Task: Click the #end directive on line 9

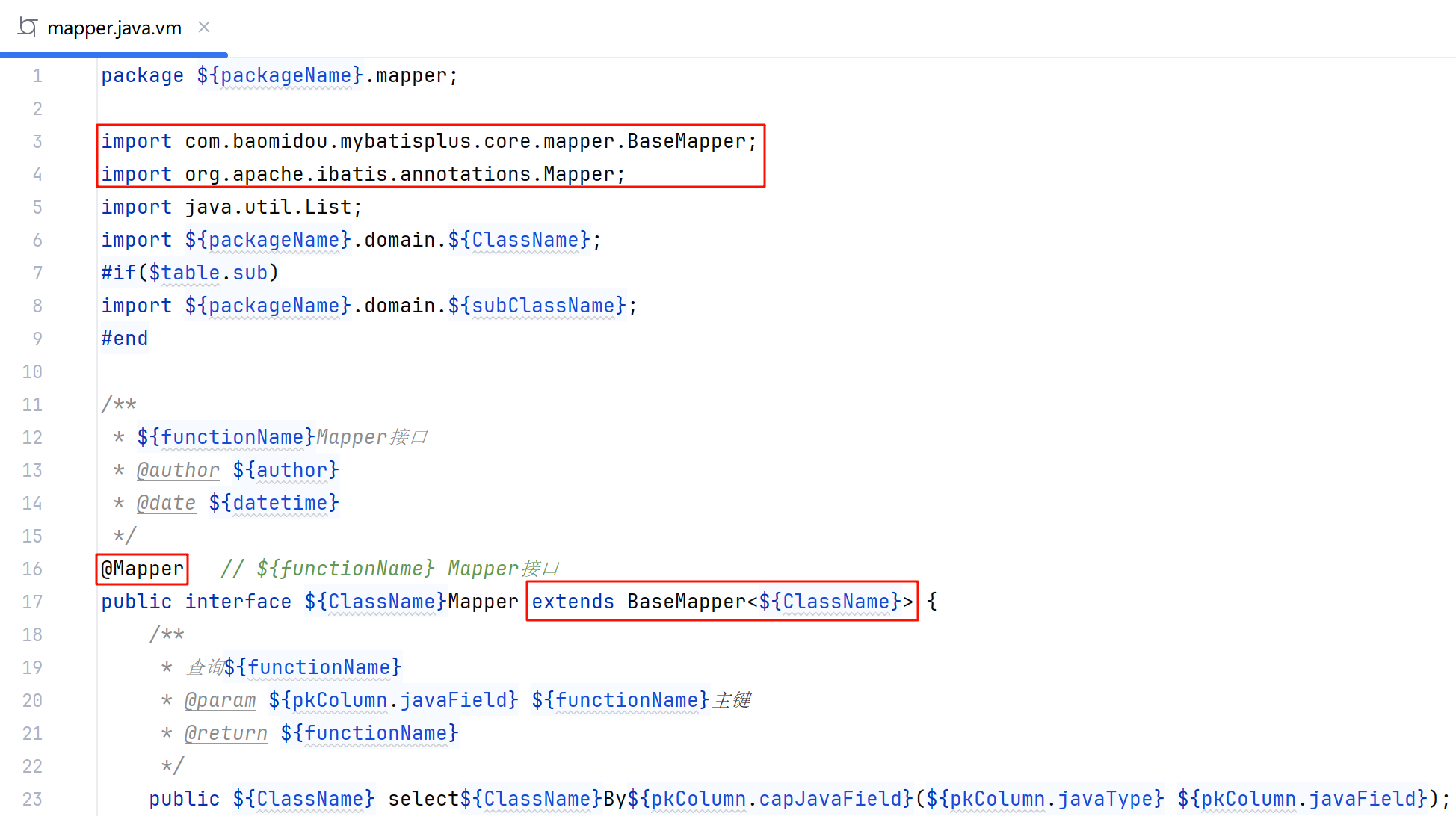Action: (x=124, y=339)
